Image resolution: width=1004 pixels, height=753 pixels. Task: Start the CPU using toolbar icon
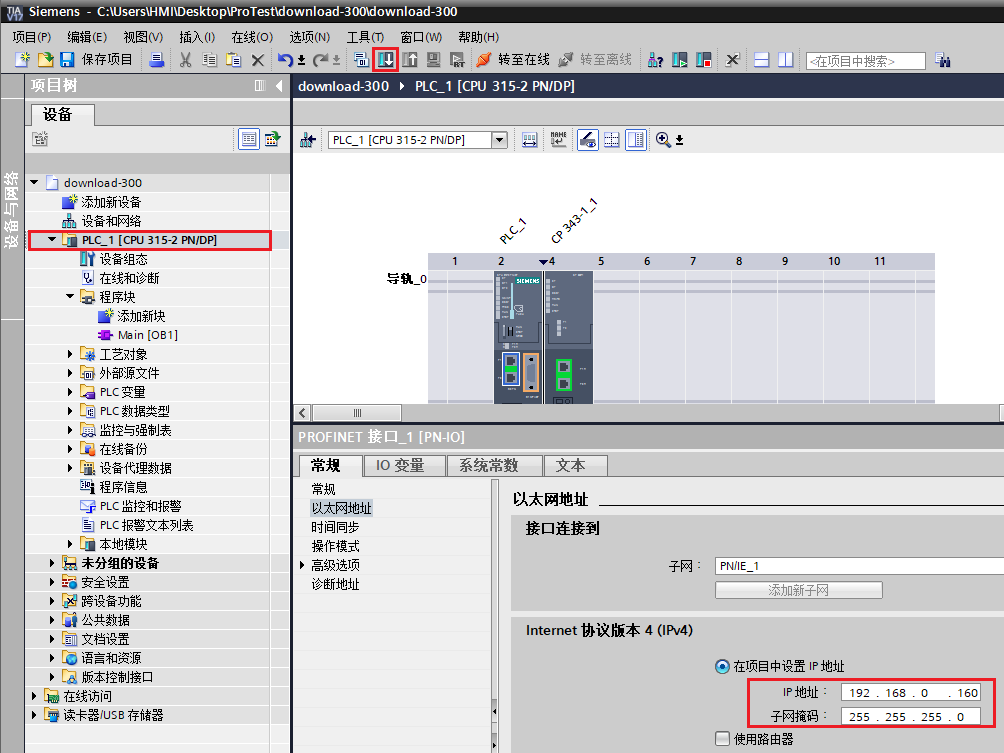(679, 60)
